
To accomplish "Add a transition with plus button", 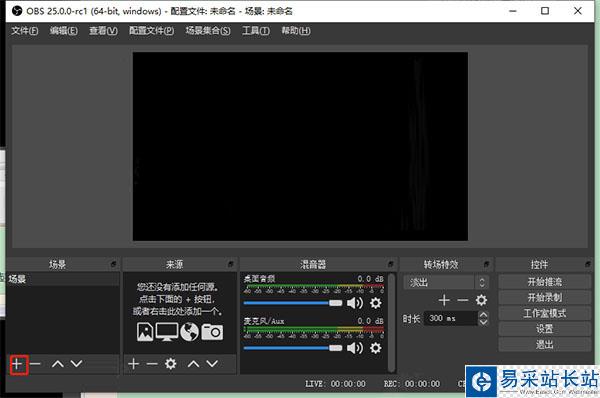I will click(444, 300).
